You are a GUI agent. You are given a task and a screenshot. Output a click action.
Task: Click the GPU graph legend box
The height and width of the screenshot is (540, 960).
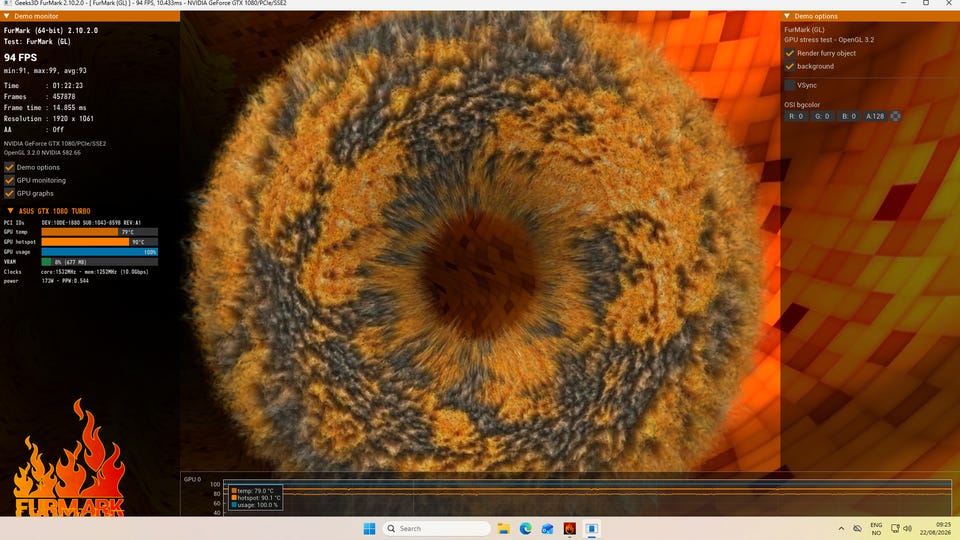coord(256,498)
